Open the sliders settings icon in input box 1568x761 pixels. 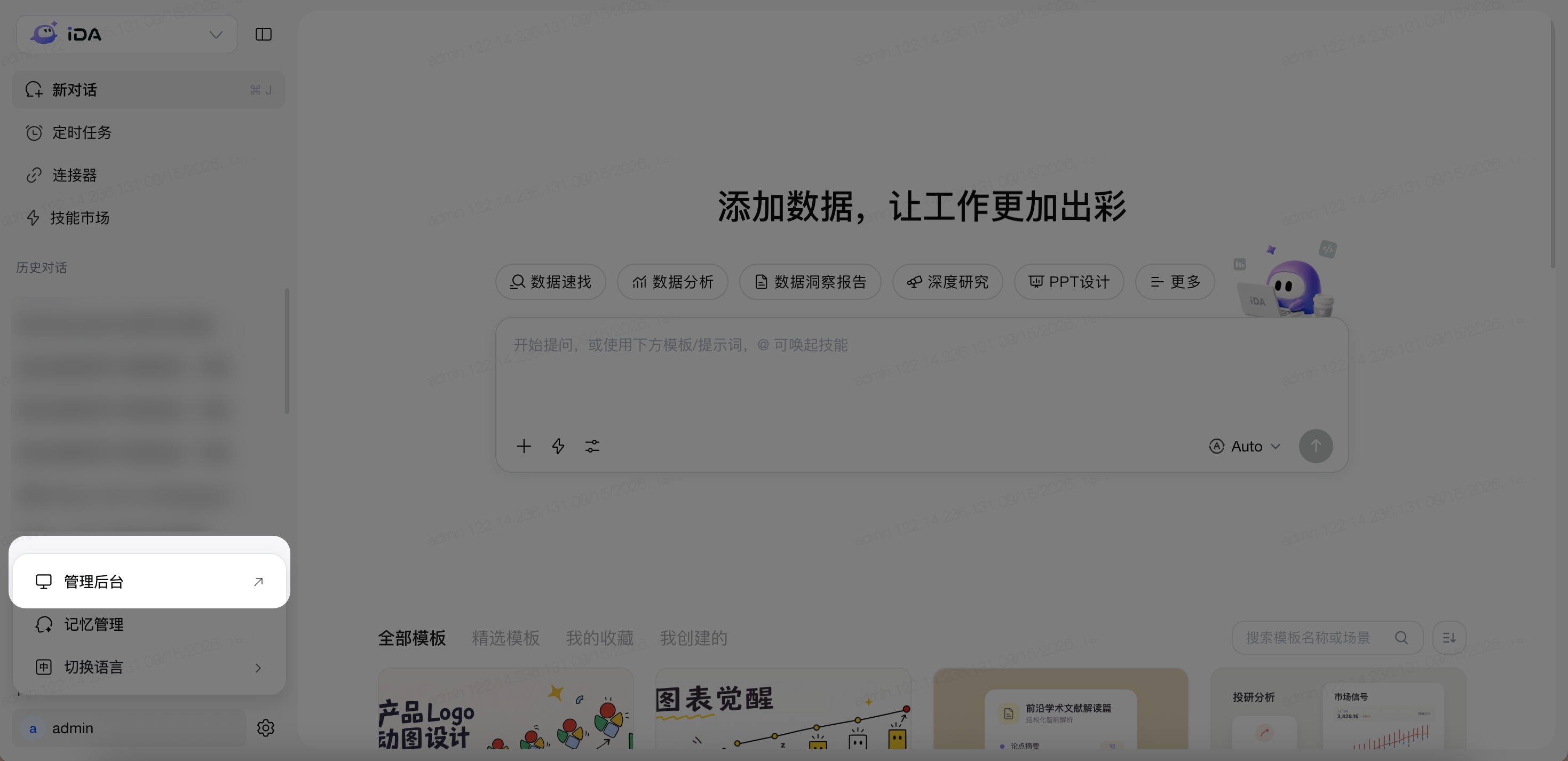tap(592, 446)
